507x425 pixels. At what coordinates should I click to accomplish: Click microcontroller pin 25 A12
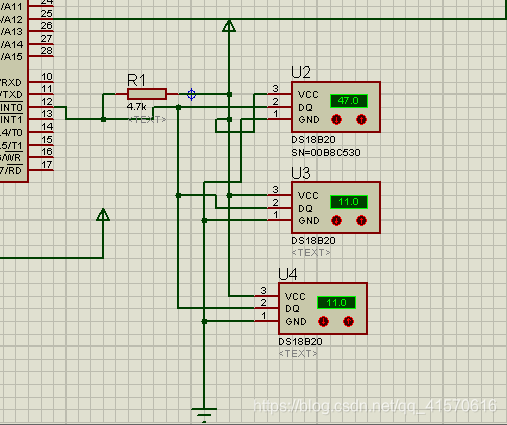pyautogui.click(x=41, y=19)
